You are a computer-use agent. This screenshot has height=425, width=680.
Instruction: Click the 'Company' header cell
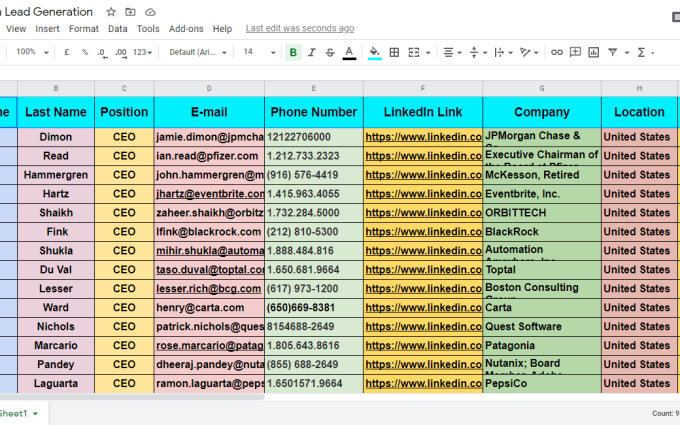tap(542, 112)
